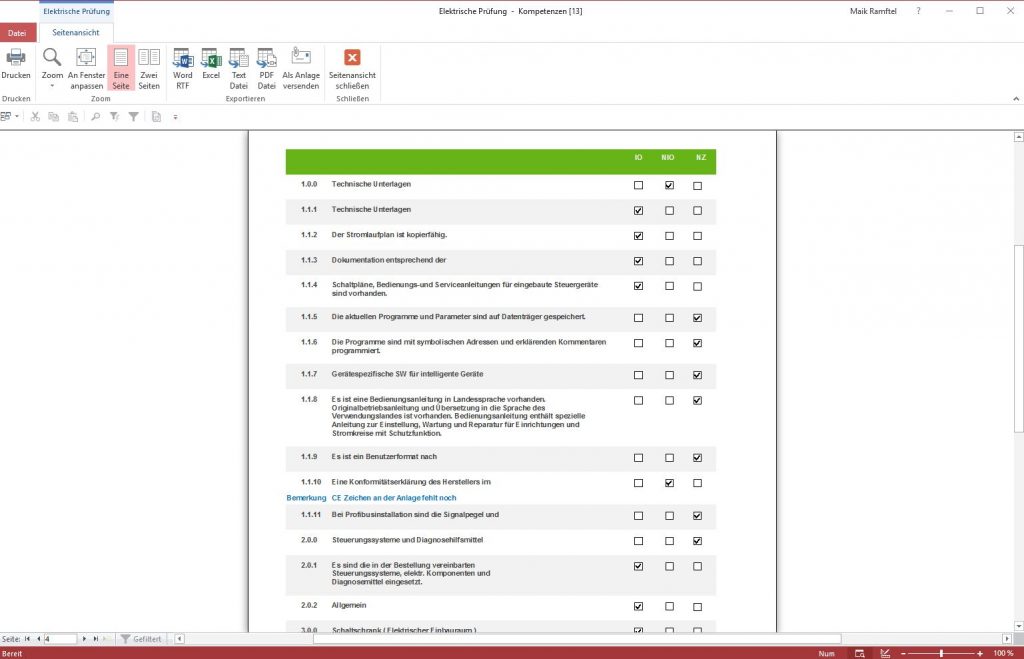This screenshot has height=659, width=1024.
Task: Click the zoom out minus button
Action: 903,653
